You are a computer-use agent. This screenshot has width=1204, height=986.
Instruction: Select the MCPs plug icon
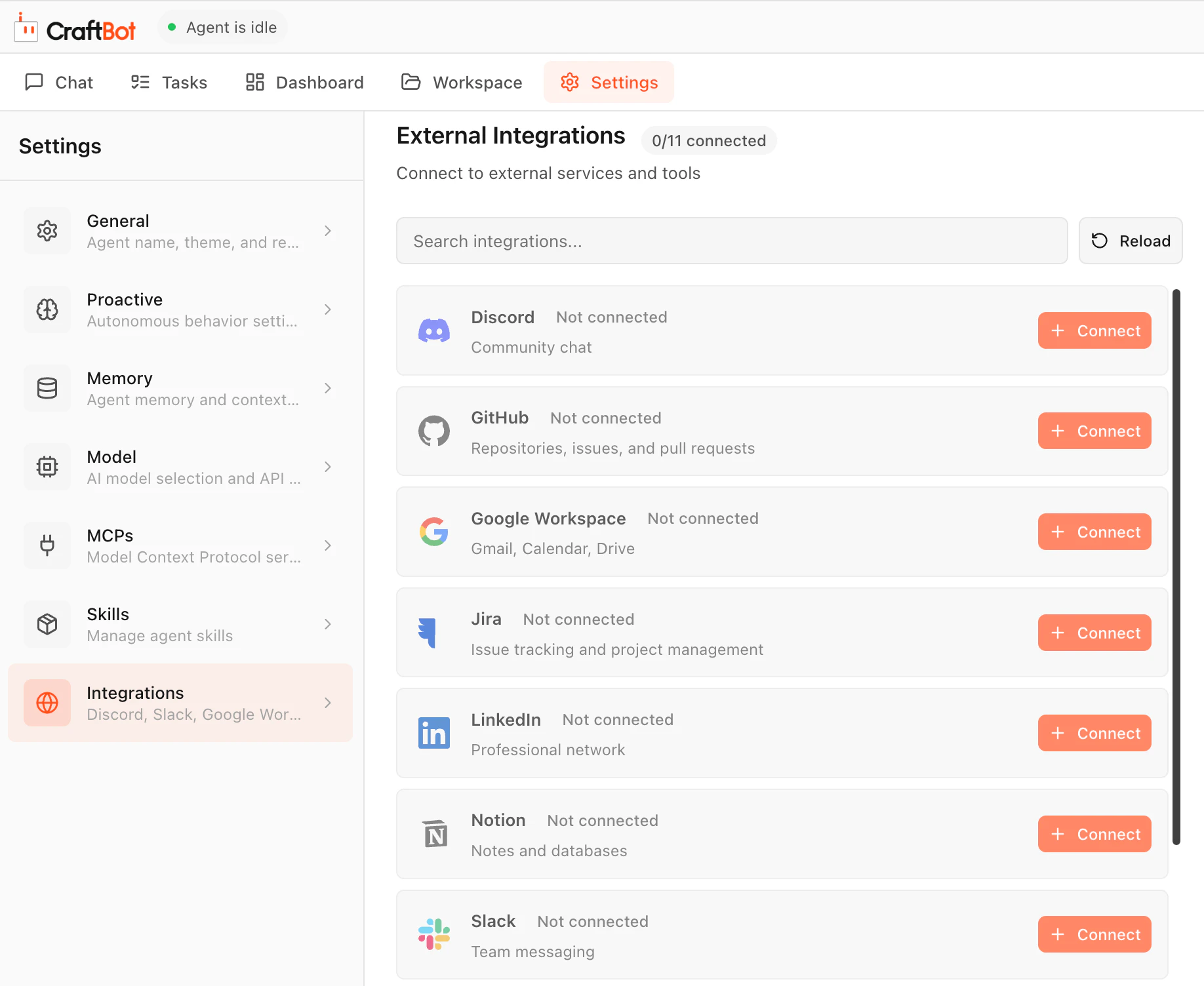pyautogui.click(x=47, y=545)
